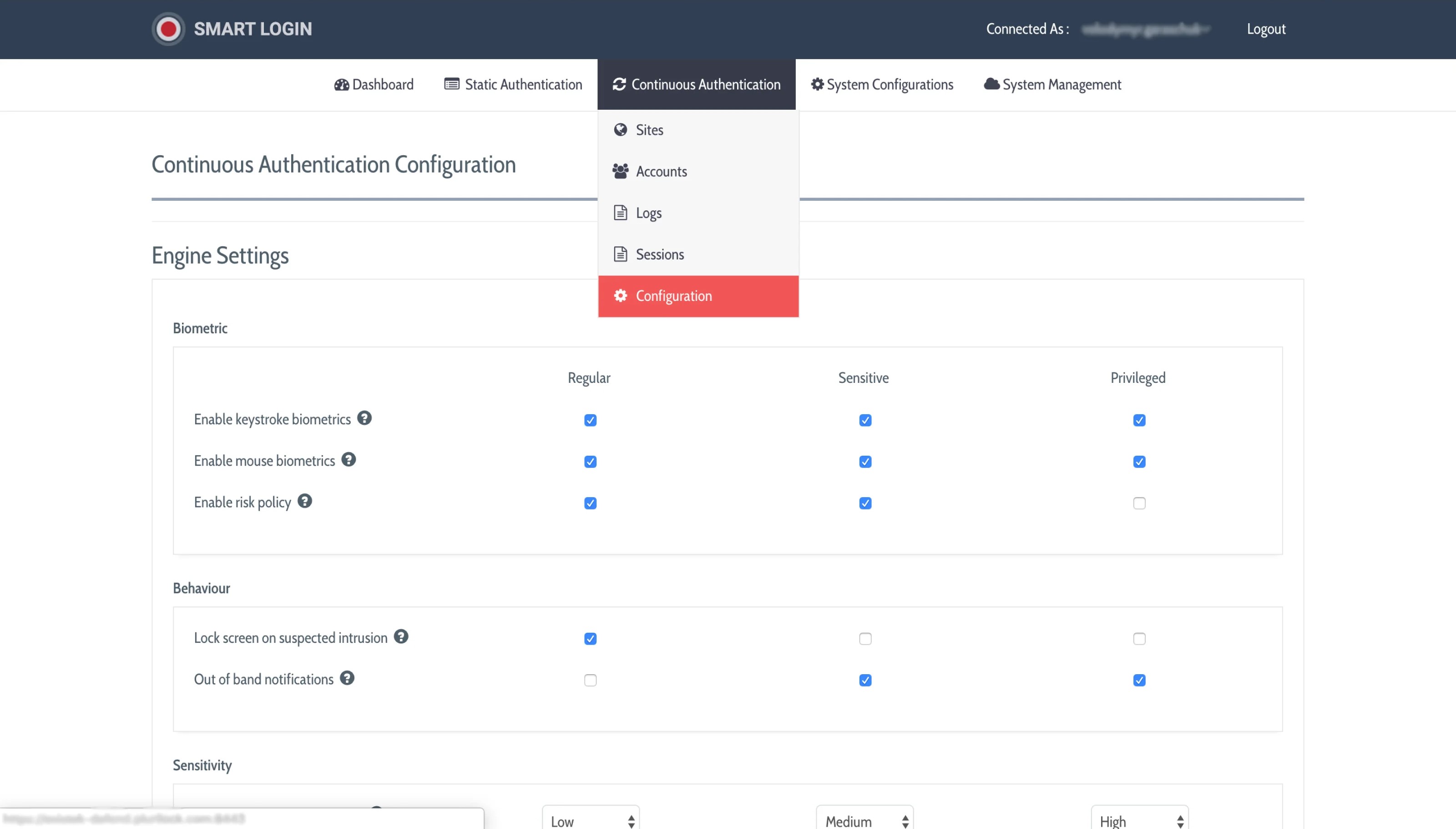Open the Low sensitivity dropdown
Viewport: 1456px width, 829px height.
pyautogui.click(x=591, y=820)
